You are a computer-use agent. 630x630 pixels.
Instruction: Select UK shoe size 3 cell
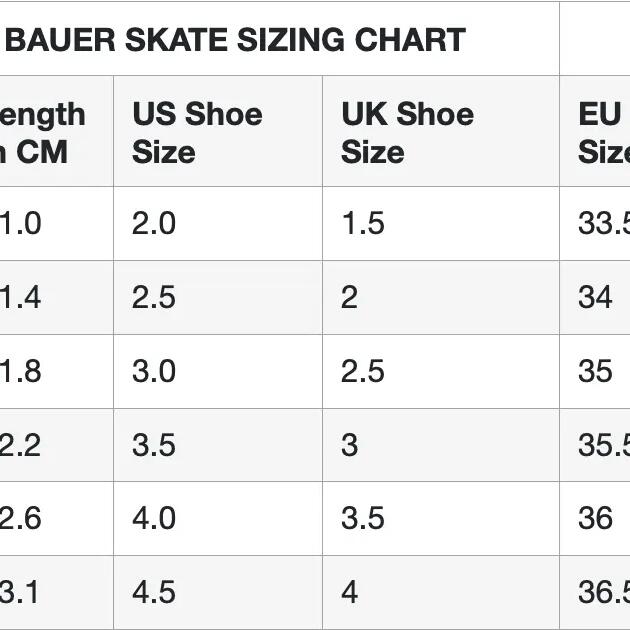tap(441, 445)
